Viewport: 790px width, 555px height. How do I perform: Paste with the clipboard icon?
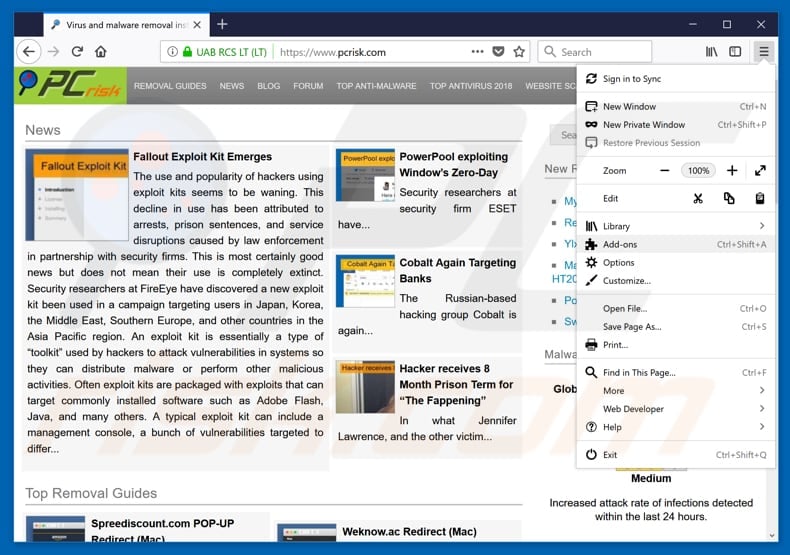click(x=760, y=198)
